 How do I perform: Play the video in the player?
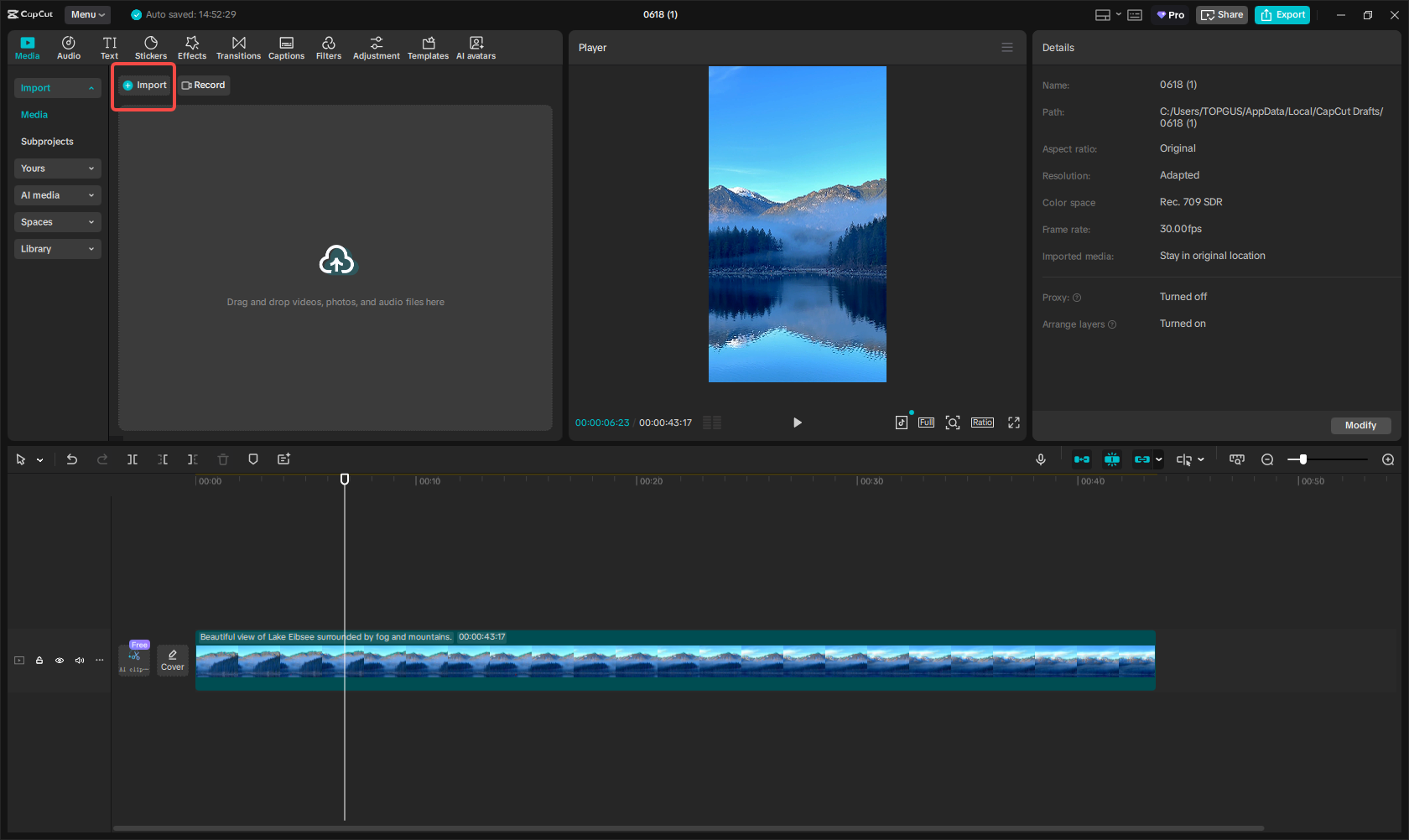[797, 423]
